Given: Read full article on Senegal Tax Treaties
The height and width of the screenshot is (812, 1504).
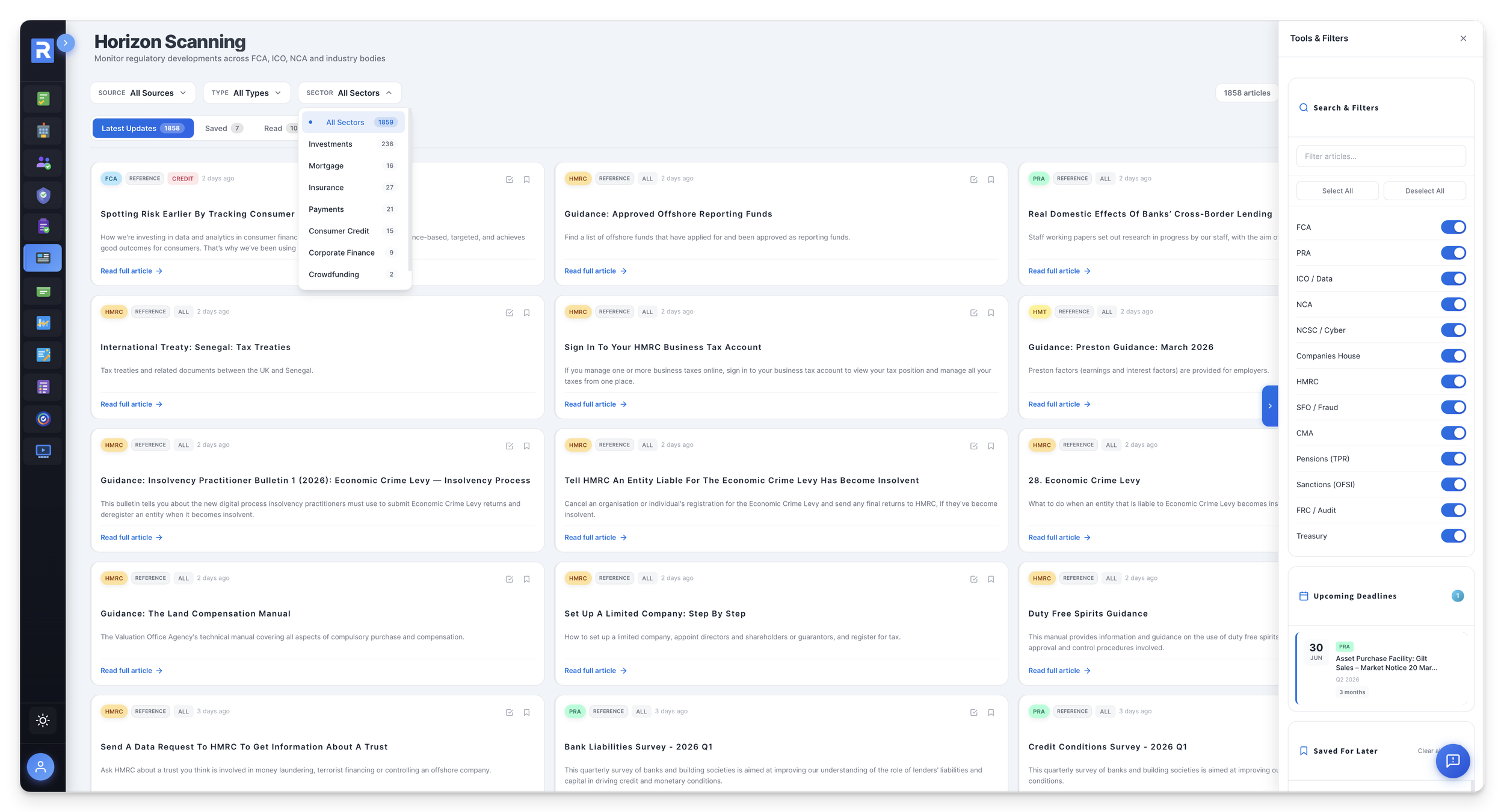Looking at the screenshot, I should click(x=131, y=404).
